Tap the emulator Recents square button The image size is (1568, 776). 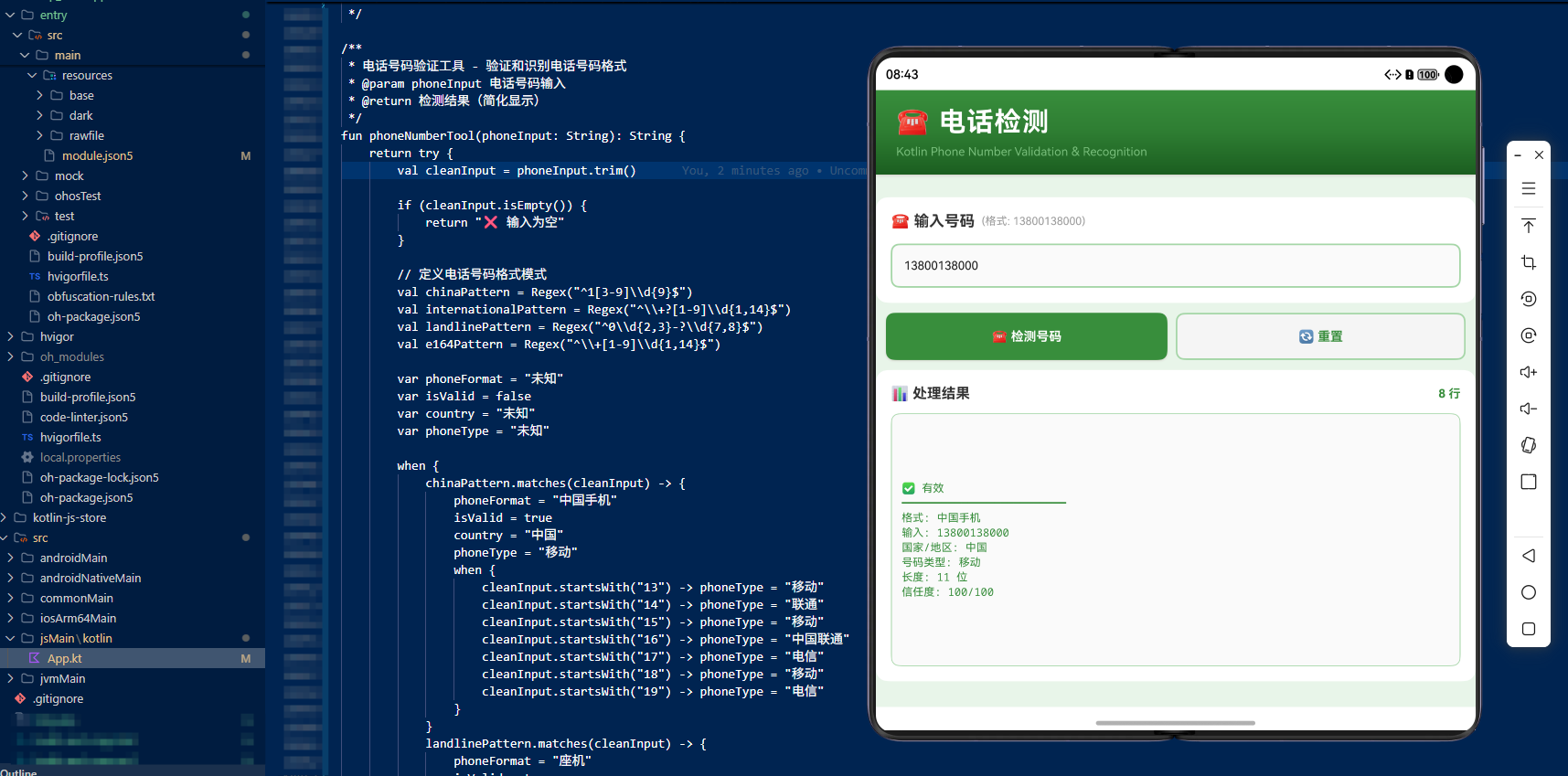(1528, 629)
